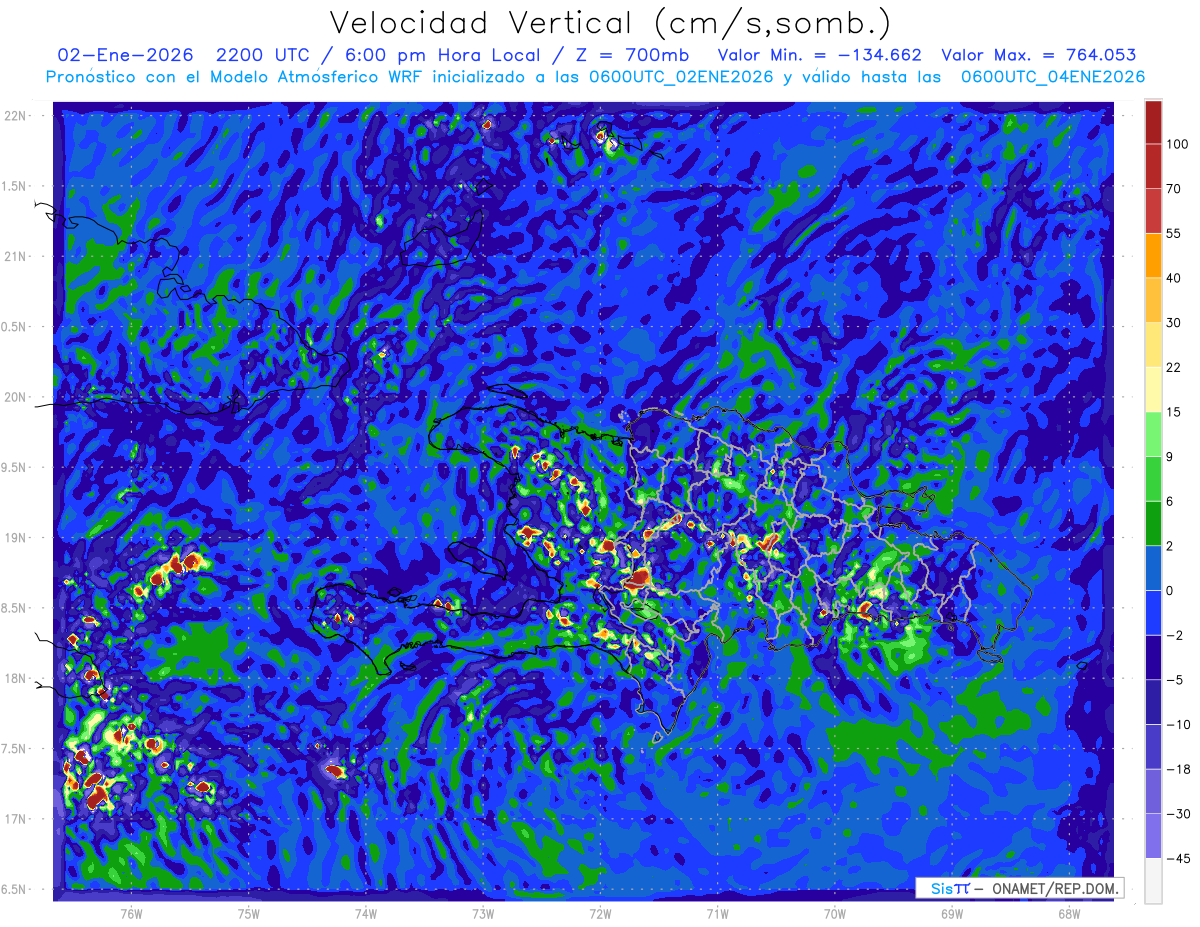Click the '70W' longitude label
This screenshot has width=1200, height=927.
pyautogui.click(x=835, y=913)
